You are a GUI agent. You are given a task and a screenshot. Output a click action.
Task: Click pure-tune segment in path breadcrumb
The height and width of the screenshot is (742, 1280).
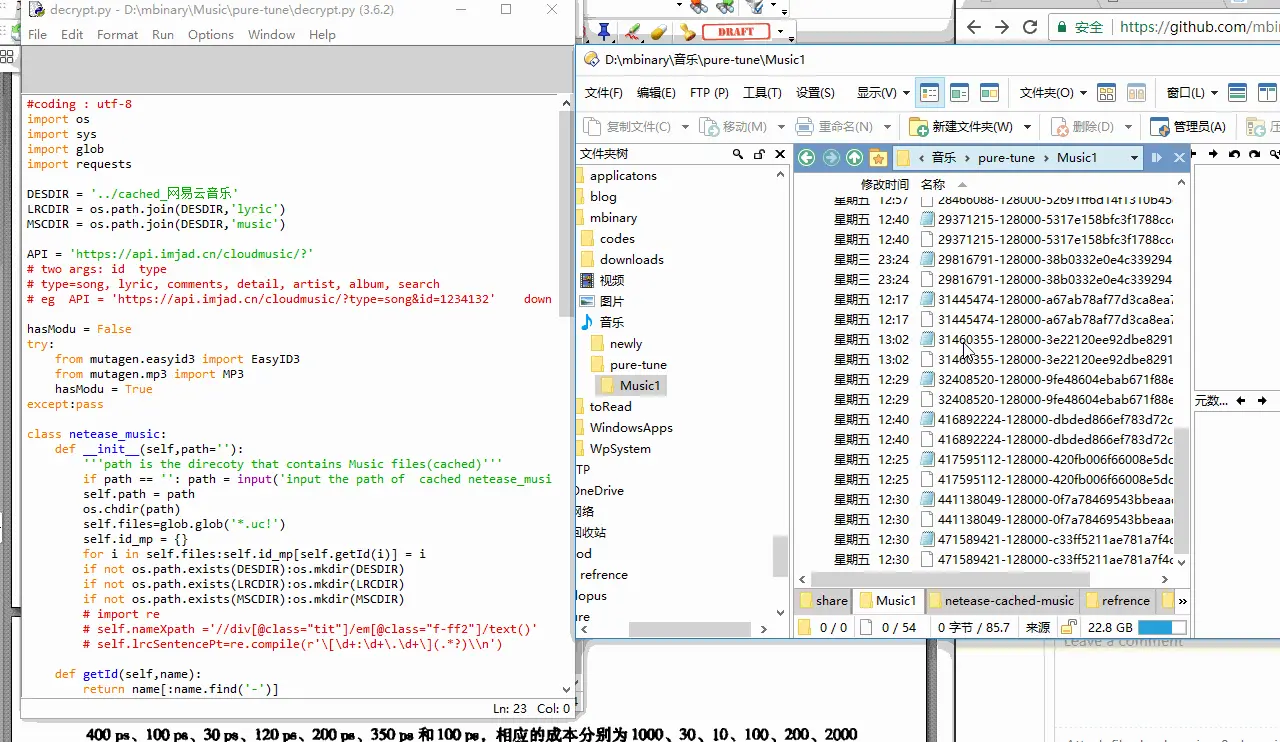pyautogui.click(x=1006, y=157)
